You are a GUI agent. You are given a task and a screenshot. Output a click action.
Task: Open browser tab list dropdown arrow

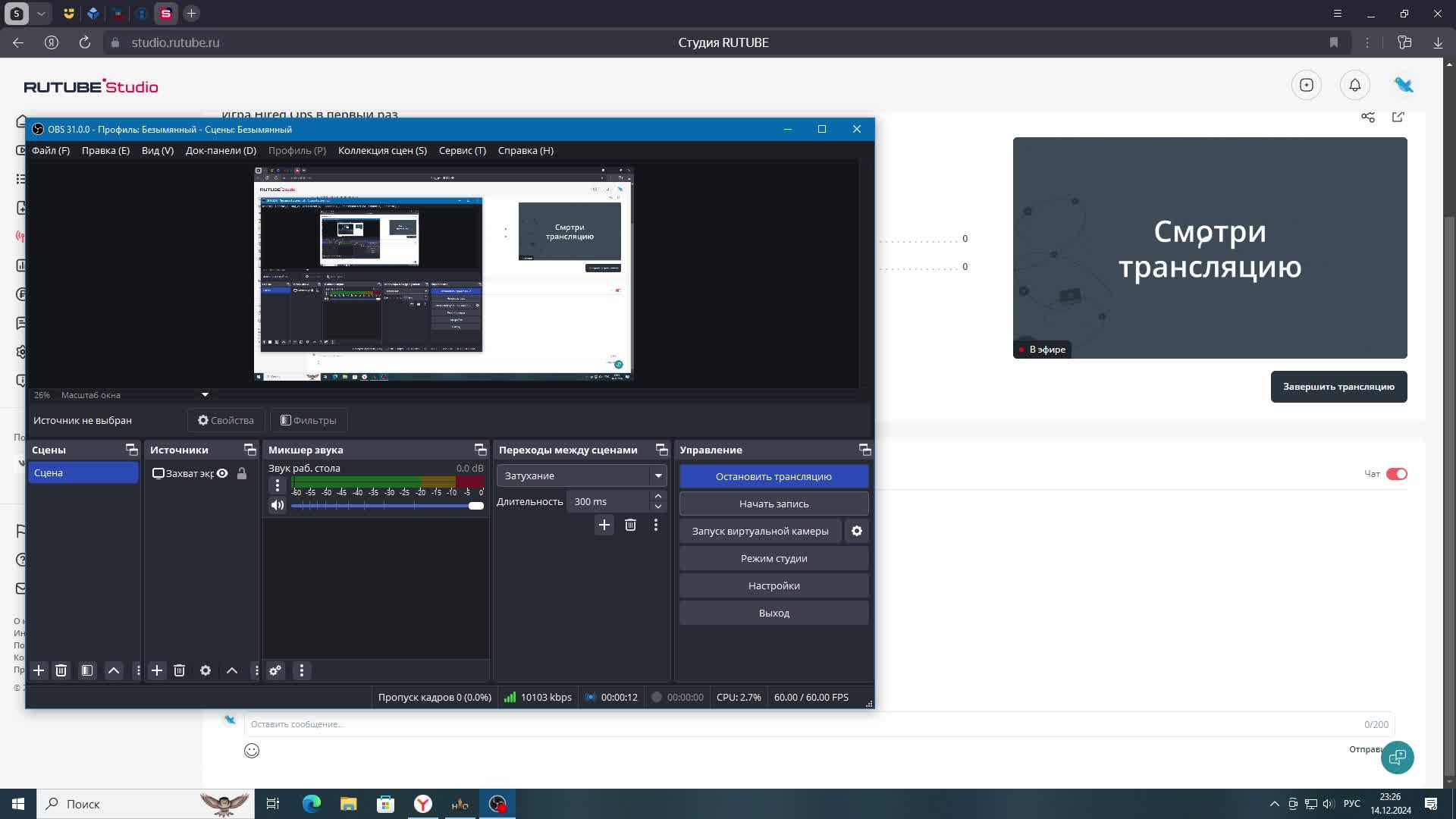(41, 13)
